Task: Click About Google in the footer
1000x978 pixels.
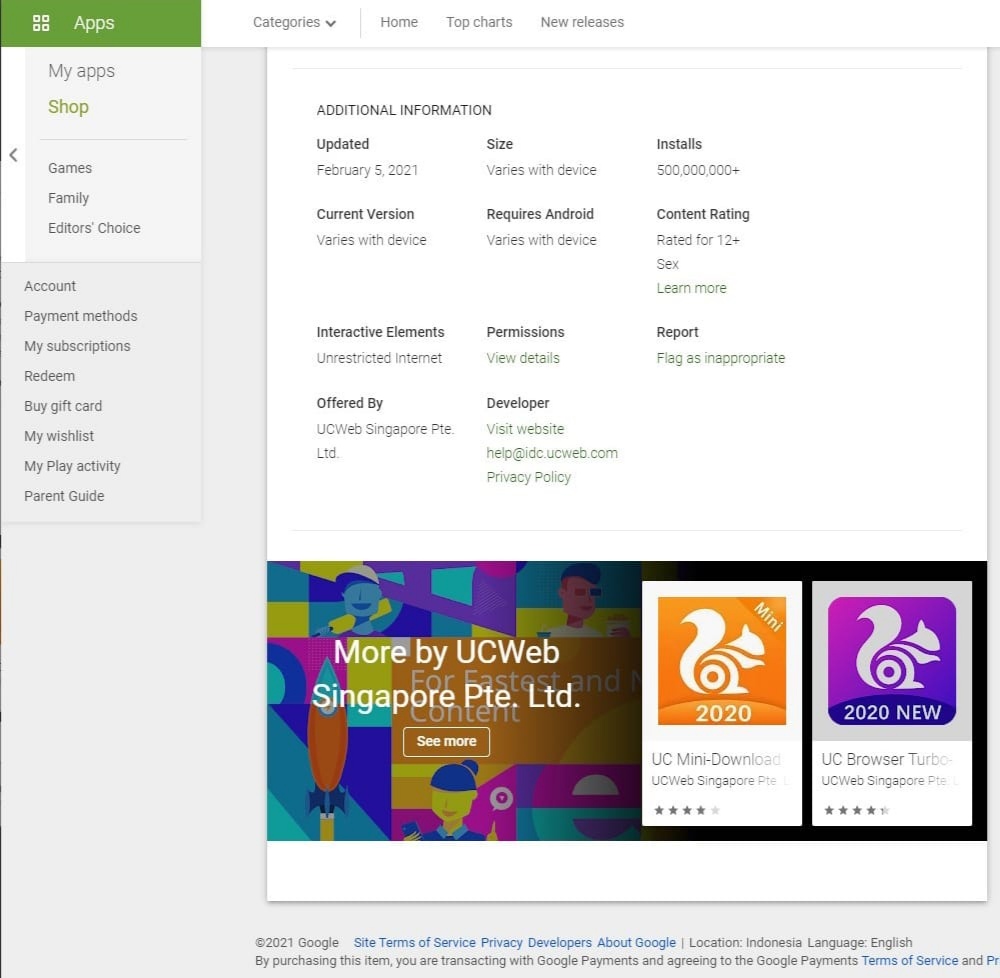Action: click(x=636, y=942)
